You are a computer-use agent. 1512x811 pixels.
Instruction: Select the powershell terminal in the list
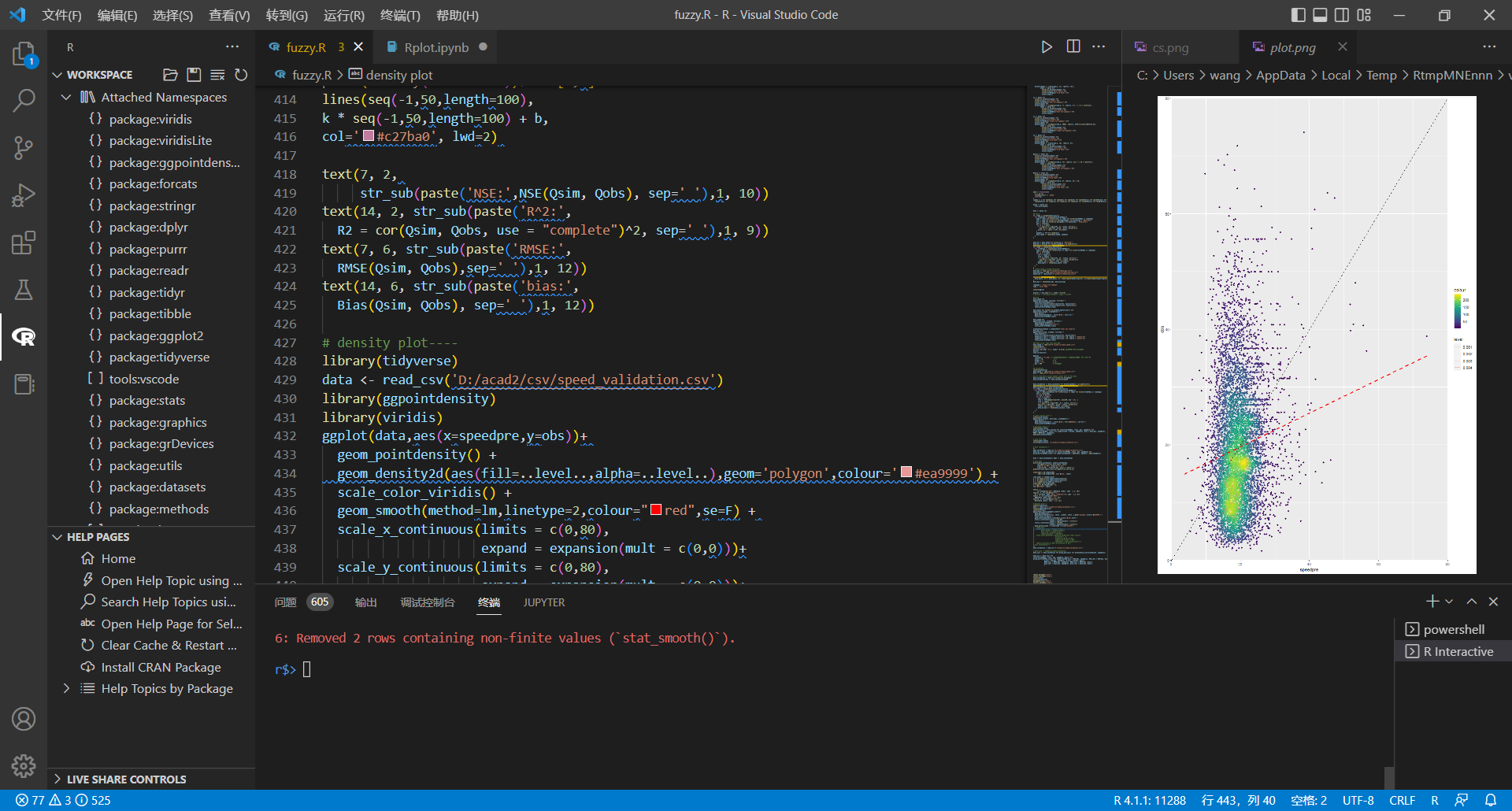click(x=1453, y=628)
